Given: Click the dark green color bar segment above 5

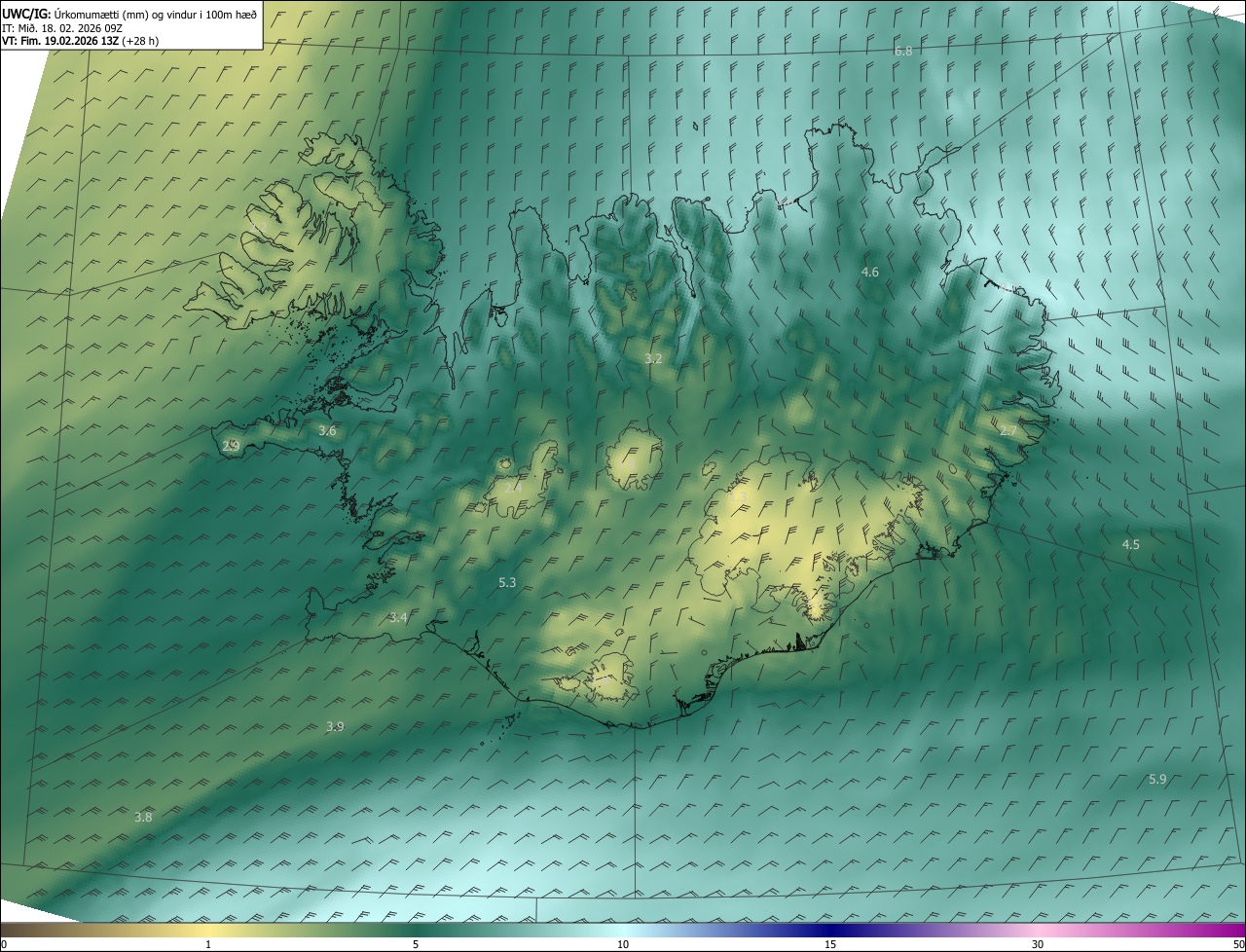Looking at the screenshot, I should [x=416, y=931].
